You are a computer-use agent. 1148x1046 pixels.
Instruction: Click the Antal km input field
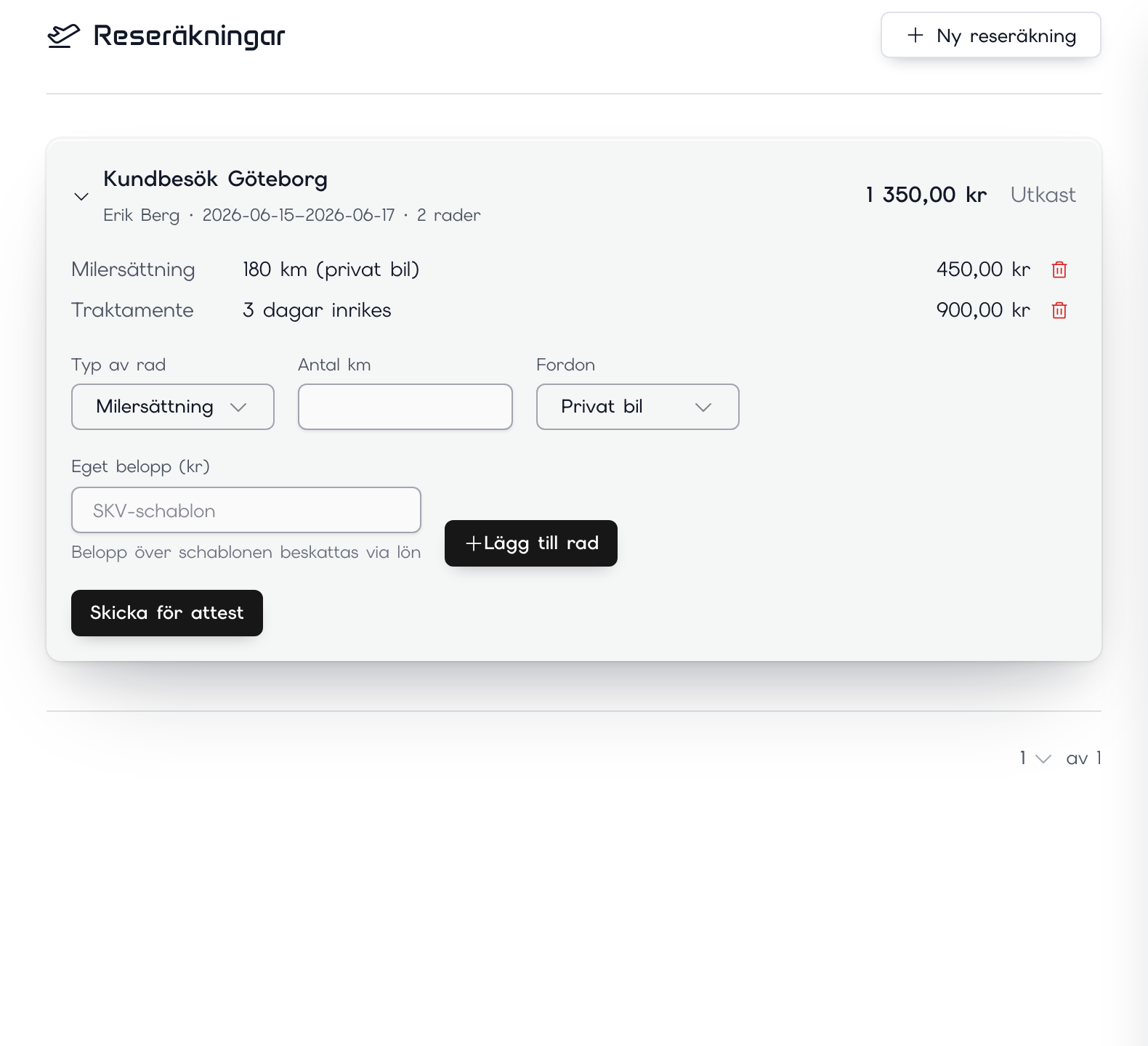(x=405, y=407)
